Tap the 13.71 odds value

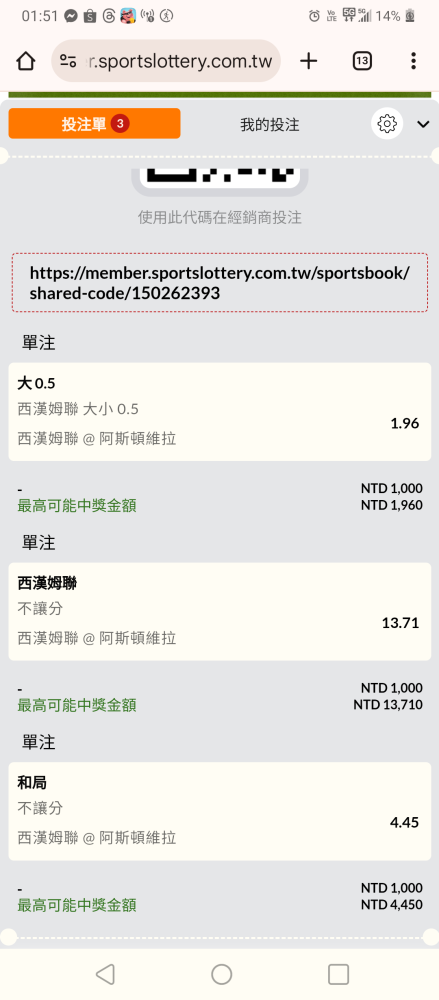coord(400,623)
